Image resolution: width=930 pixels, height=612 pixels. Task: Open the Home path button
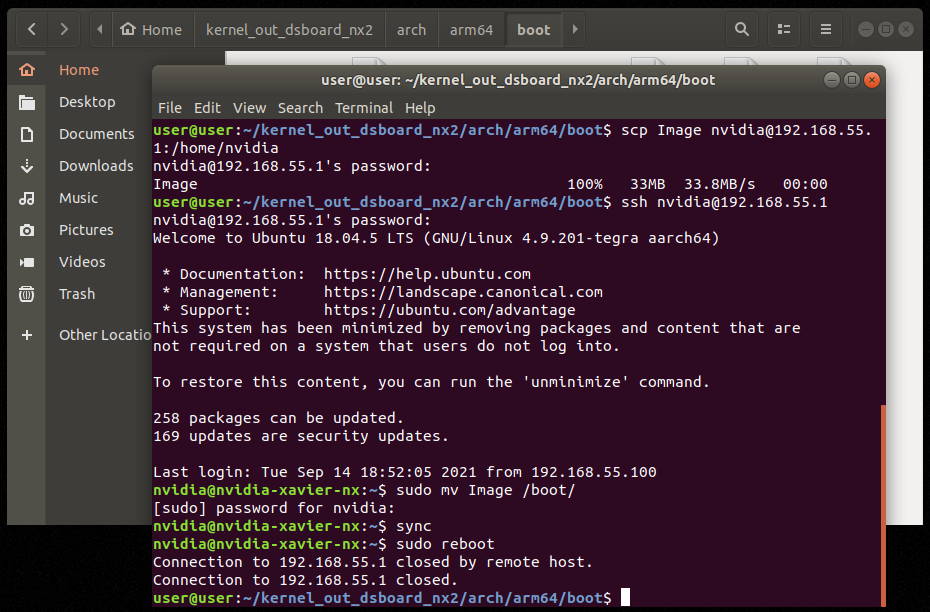tap(152, 30)
